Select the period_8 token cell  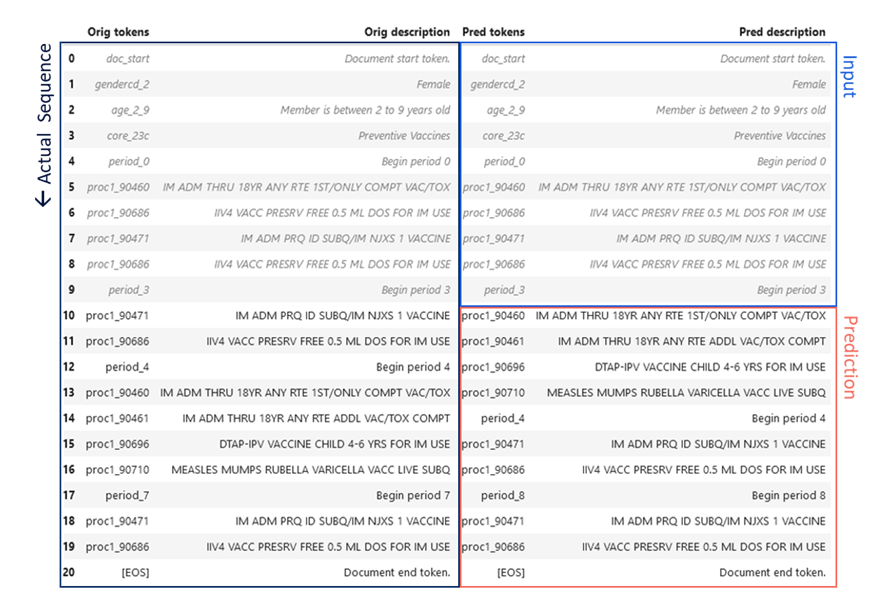(502, 495)
